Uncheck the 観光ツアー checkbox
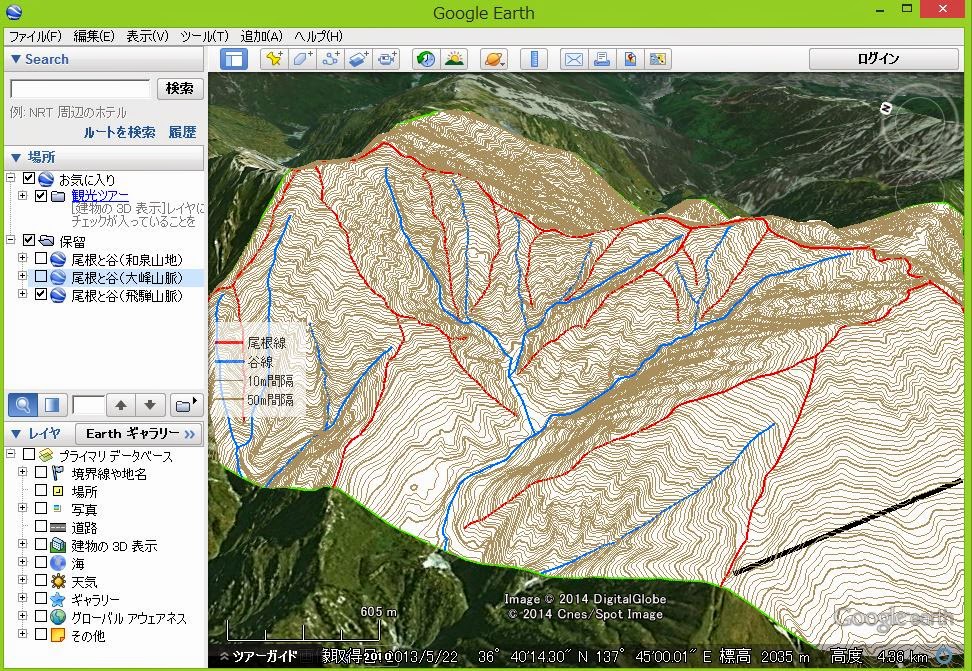The width and height of the screenshot is (972, 671). 41,196
